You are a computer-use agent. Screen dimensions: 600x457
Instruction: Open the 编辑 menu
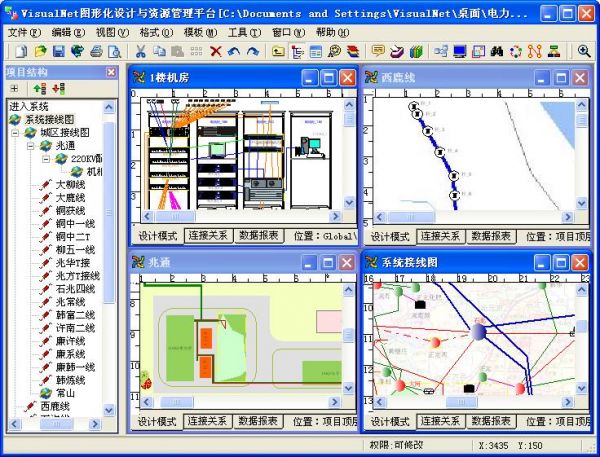pyautogui.click(x=68, y=33)
